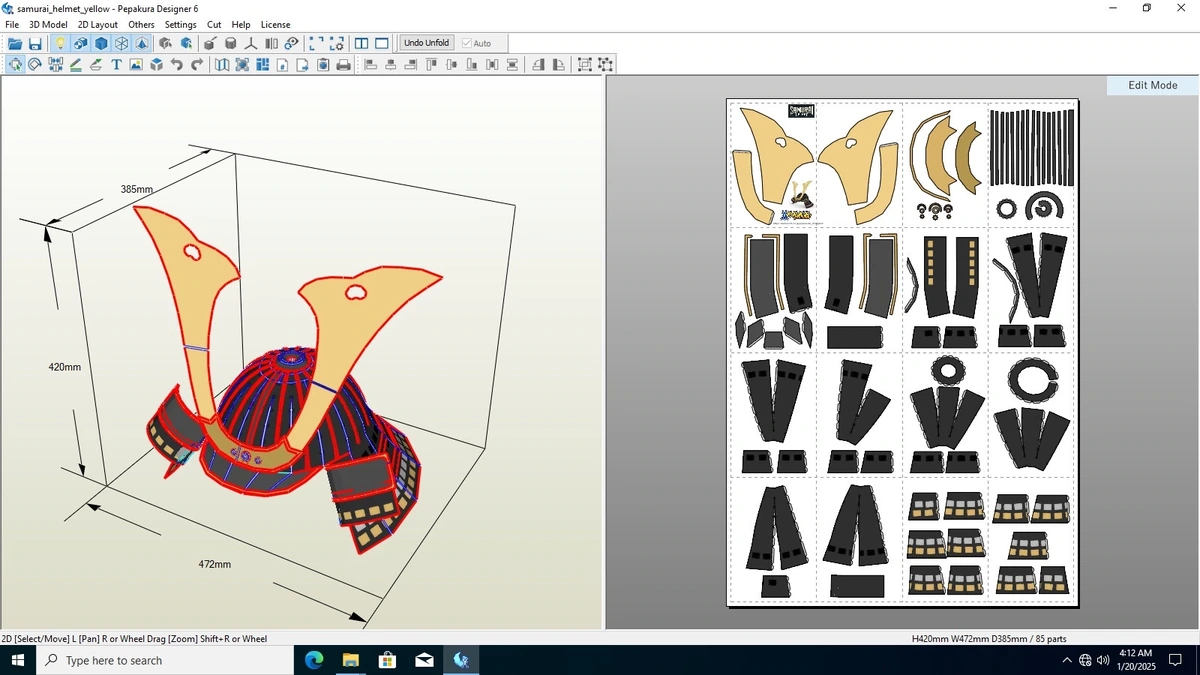The width and height of the screenshot is (1200, 675).
Task: Click the Edit Mode label
Action: point(1153,85)
